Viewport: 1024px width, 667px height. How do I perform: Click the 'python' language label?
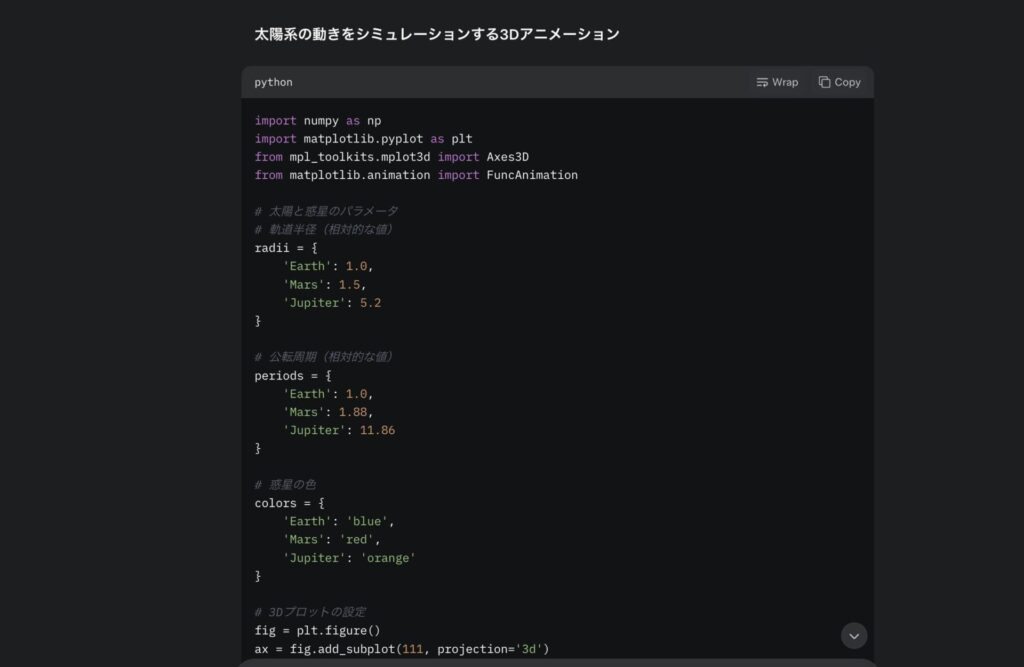[x=272, y=82]
